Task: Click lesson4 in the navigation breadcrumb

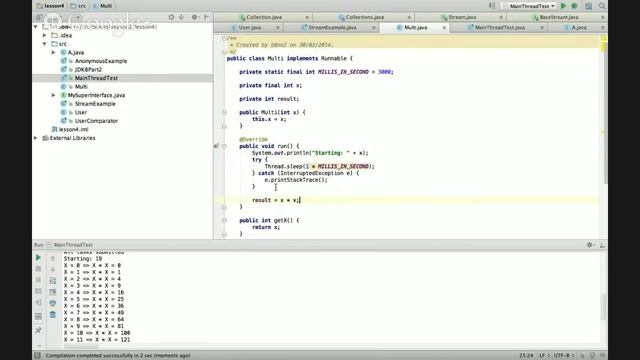Action: [50, 6]
